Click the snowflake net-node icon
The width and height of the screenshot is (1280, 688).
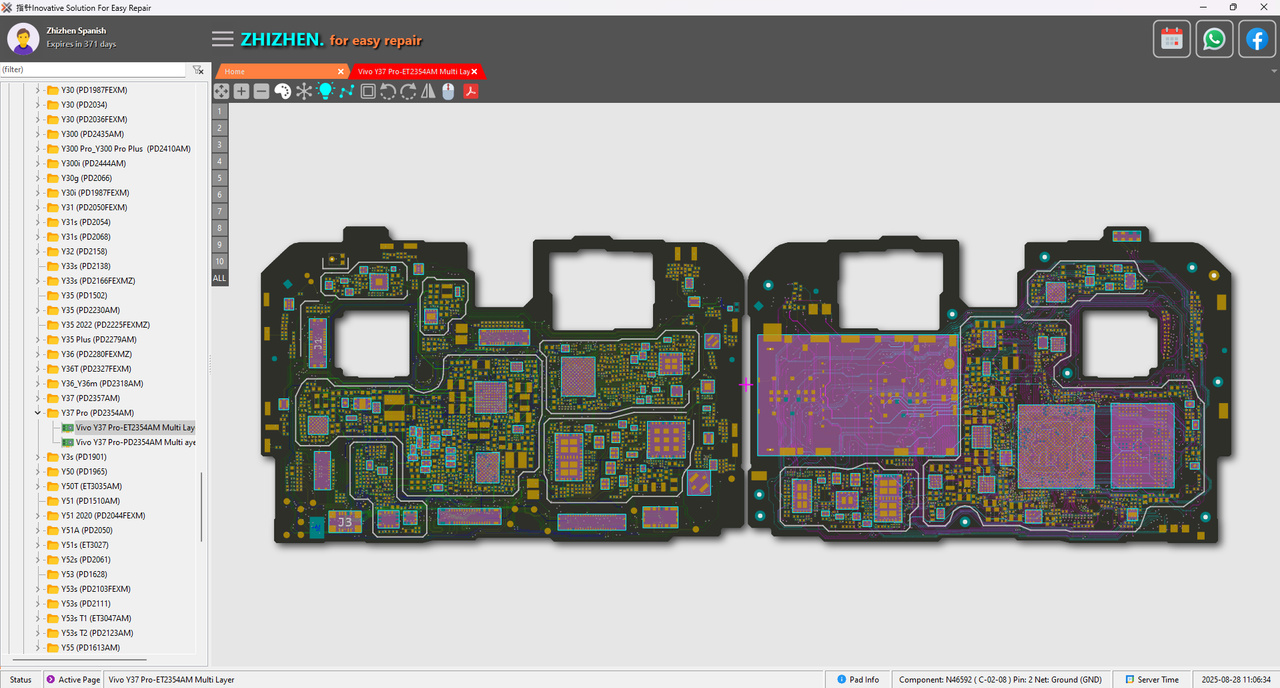(x=304, y=91)
